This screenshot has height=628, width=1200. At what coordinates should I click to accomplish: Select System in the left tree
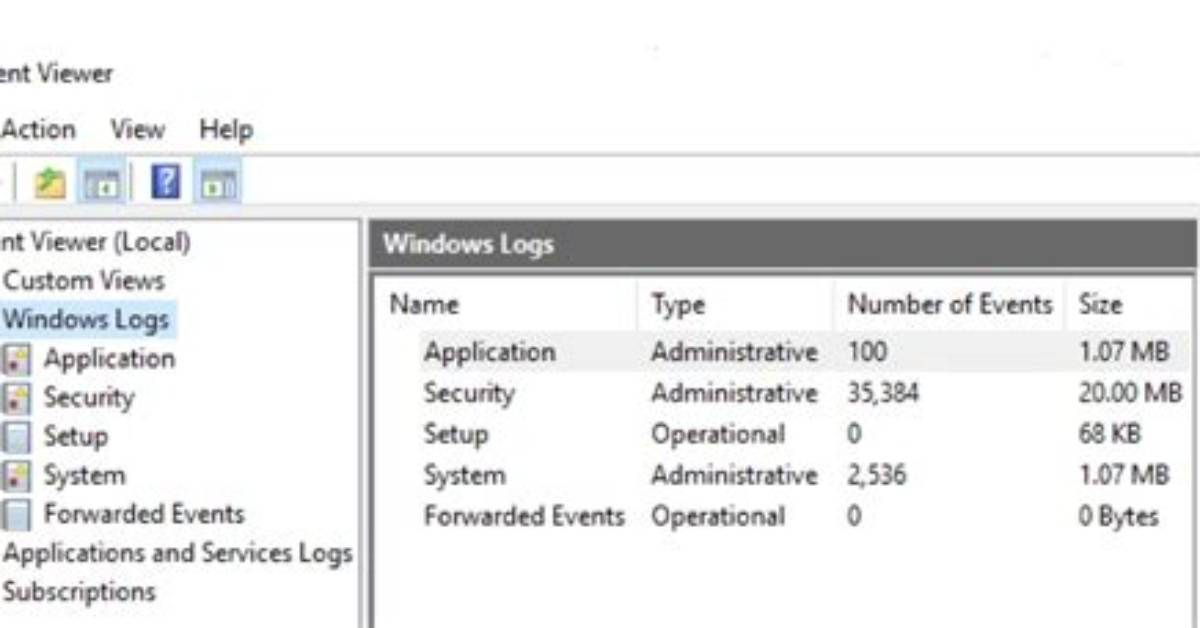point(84,476)
